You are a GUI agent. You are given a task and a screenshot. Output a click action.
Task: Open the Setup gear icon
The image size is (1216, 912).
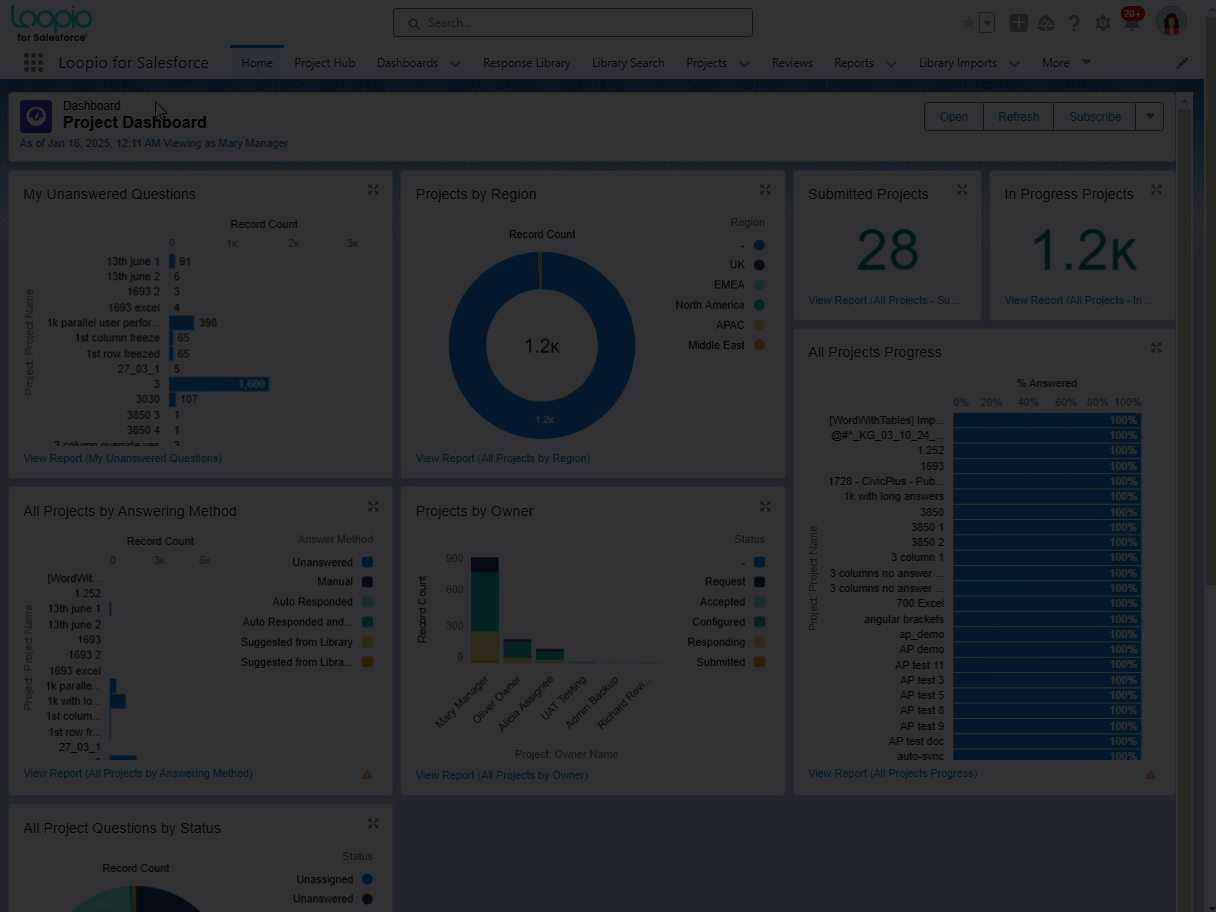[x=1103, y=23]
